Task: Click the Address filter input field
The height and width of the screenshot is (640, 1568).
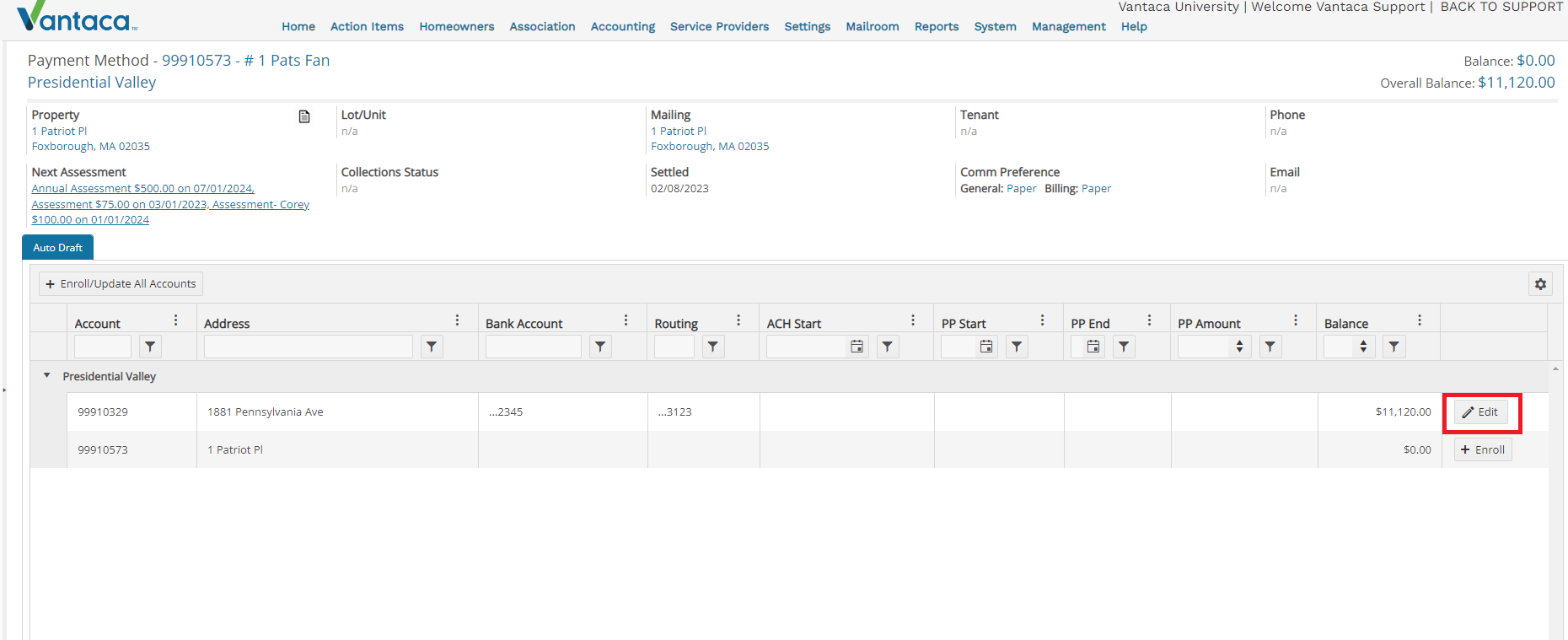Action: (309, 347)
